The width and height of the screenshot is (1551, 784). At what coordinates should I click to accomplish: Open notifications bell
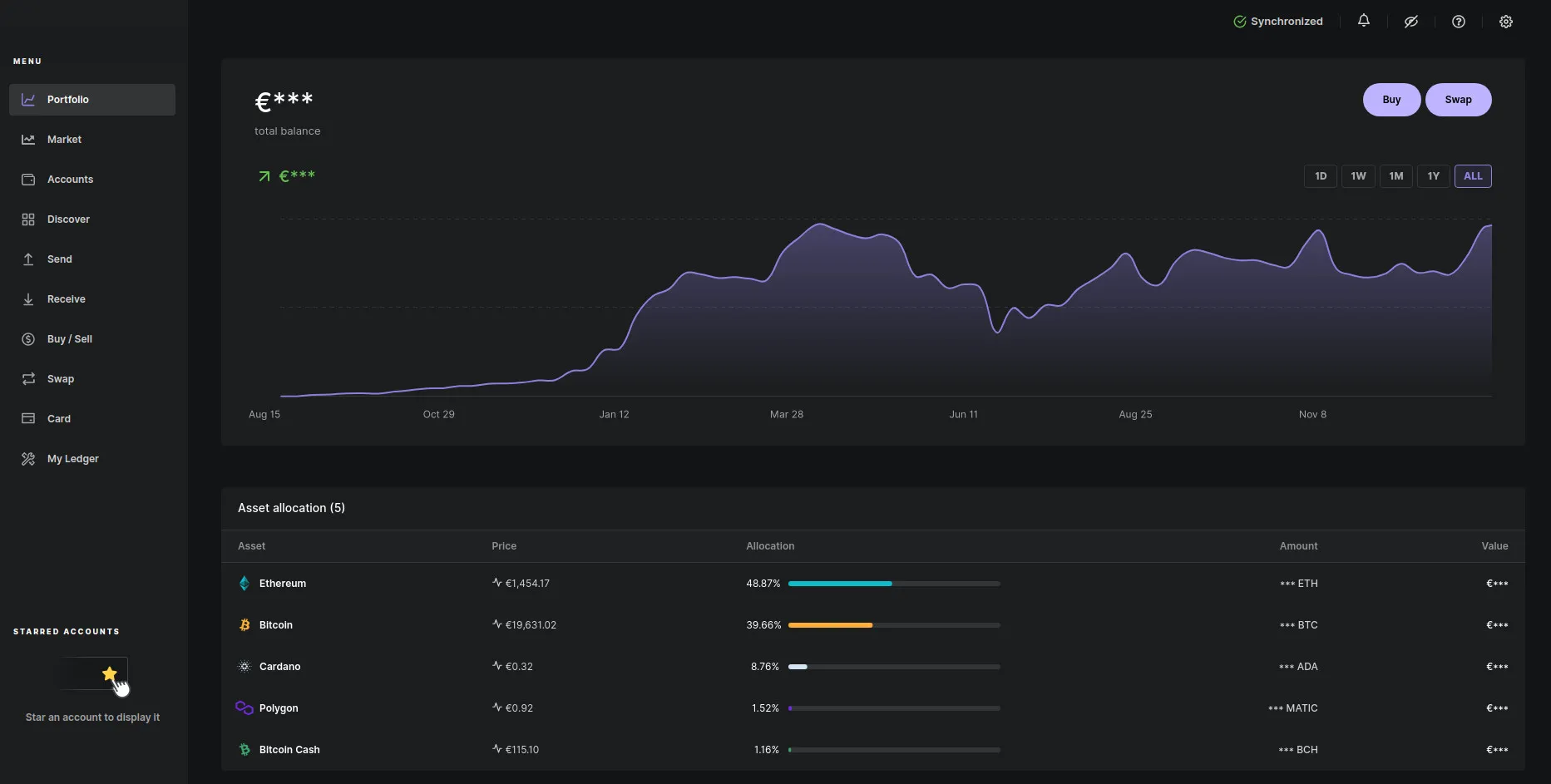pyautogui.click(x=1363, y=21)
